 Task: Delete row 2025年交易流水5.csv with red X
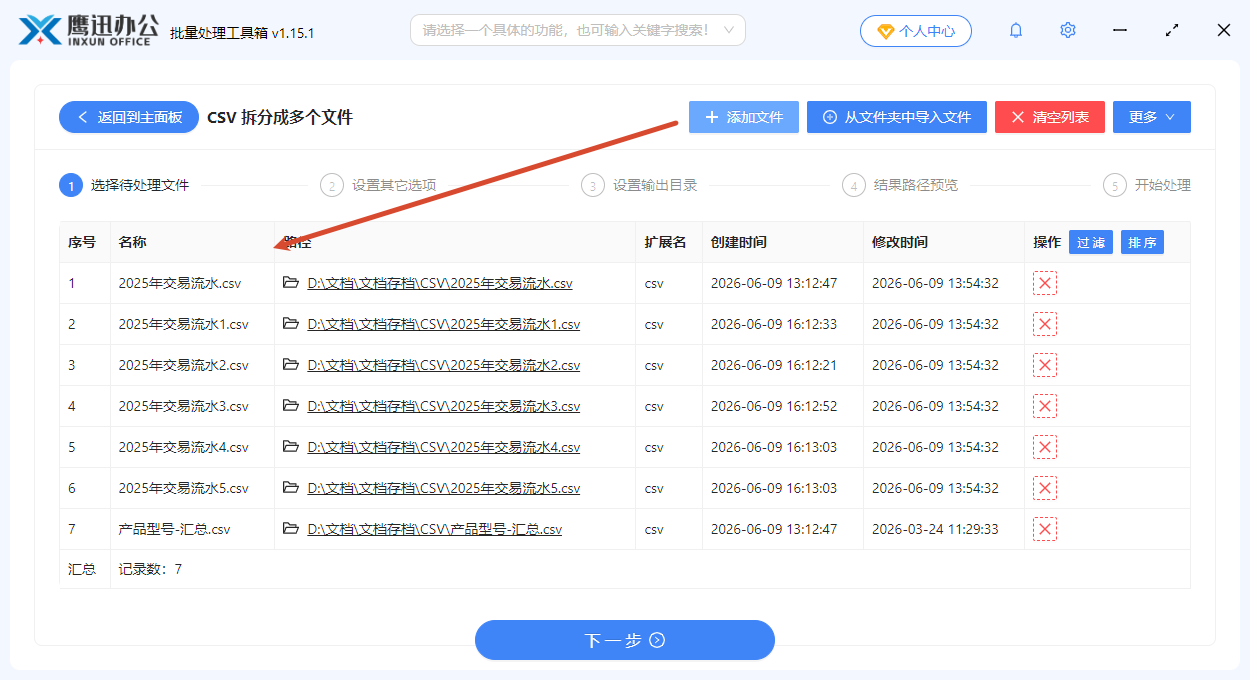1045,488
